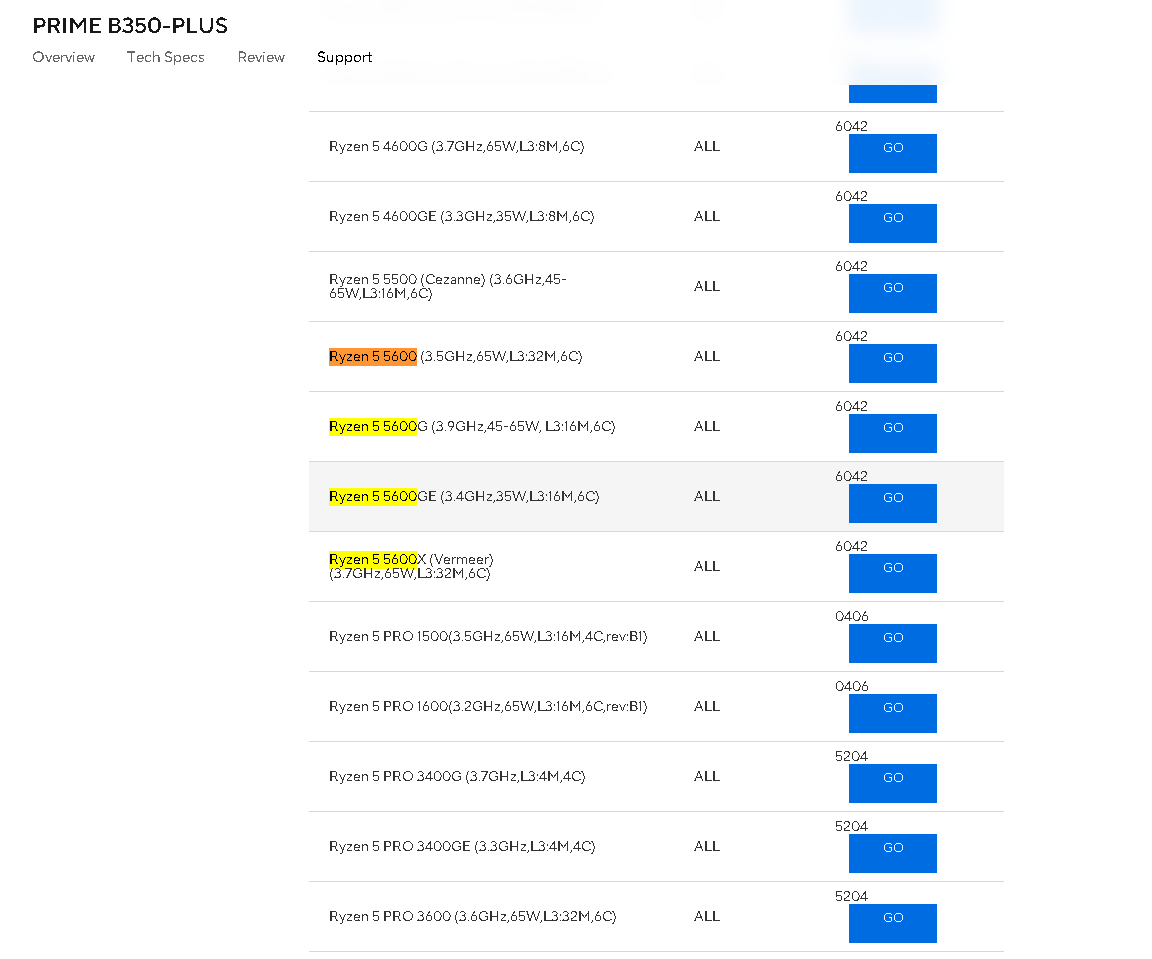Click BIOS version 5204 for PRO 3400G
This screenshot has width=1152, height=959.
pyautogui.click(x=851, y=756)
